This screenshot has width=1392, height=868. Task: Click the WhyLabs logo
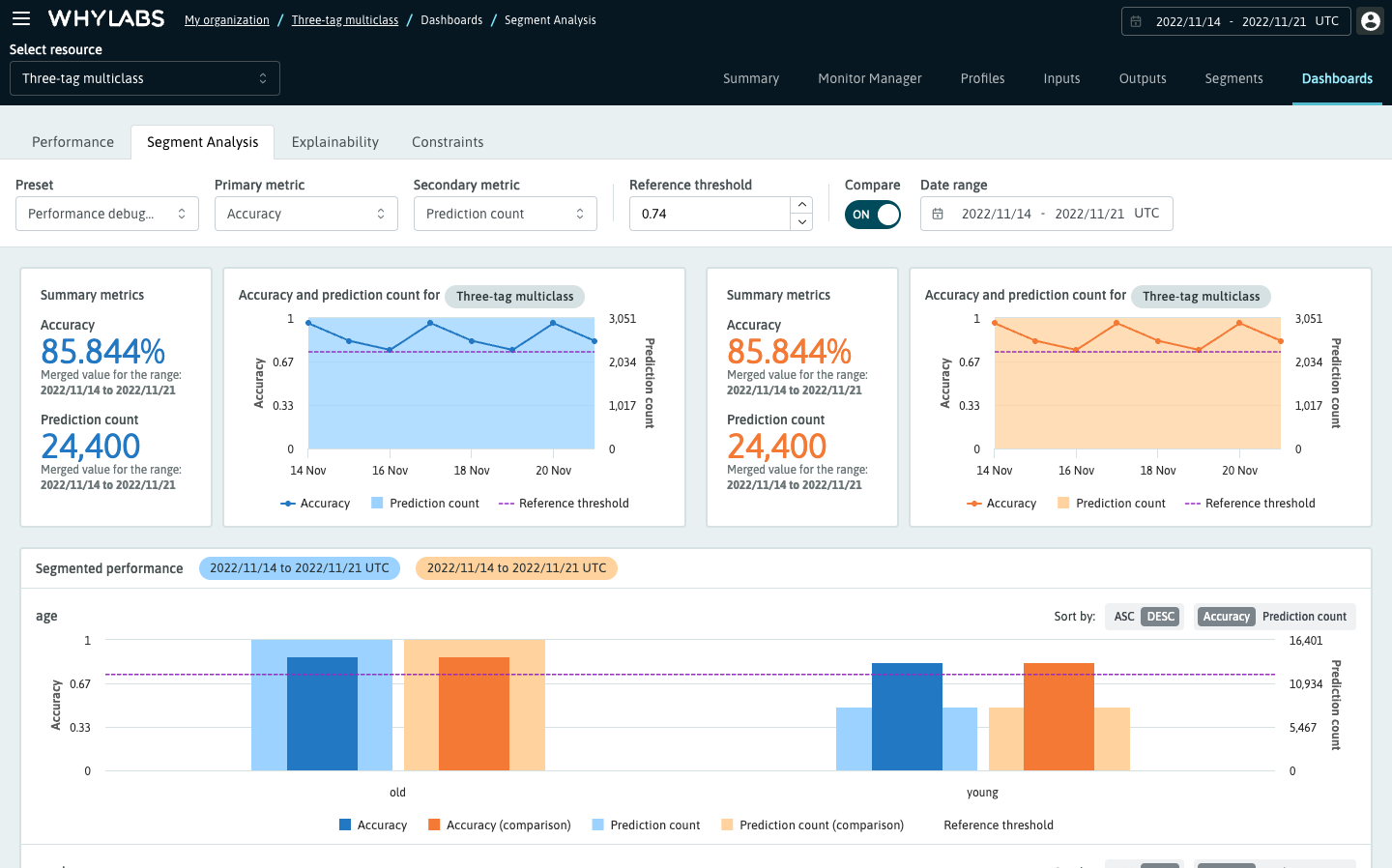click(106, 17)
